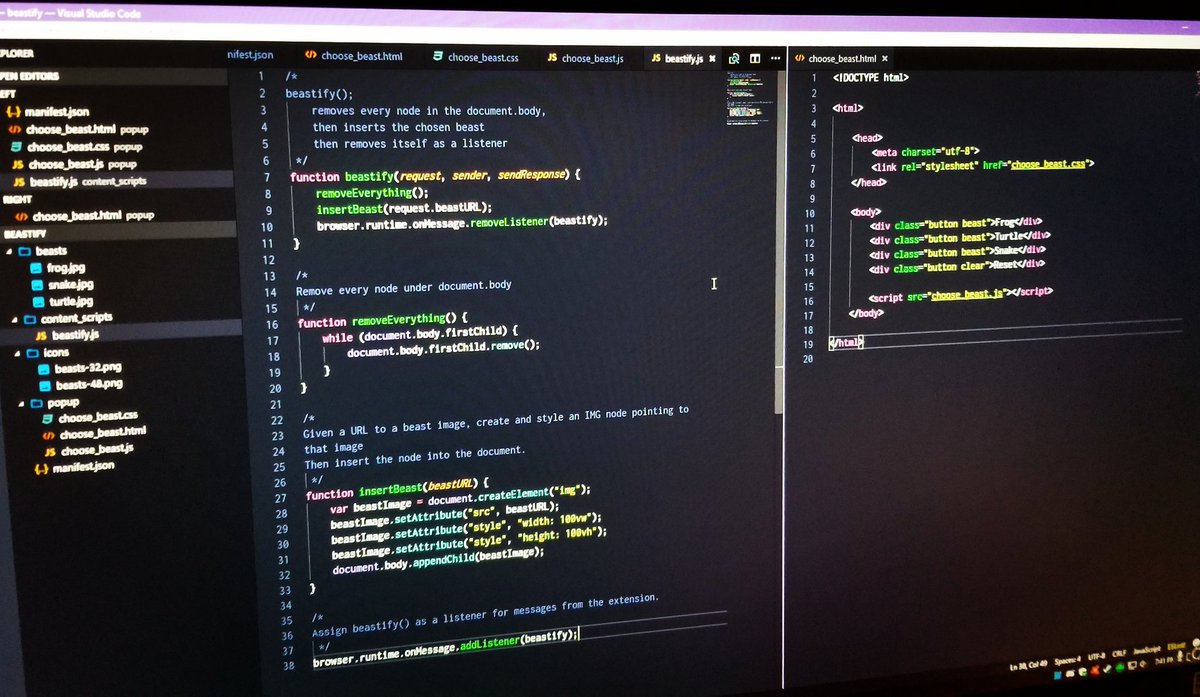Screen dimensions: 1200x697
Task: Open choose_beast.html in popup folder tree
Action: pos(103,433)
